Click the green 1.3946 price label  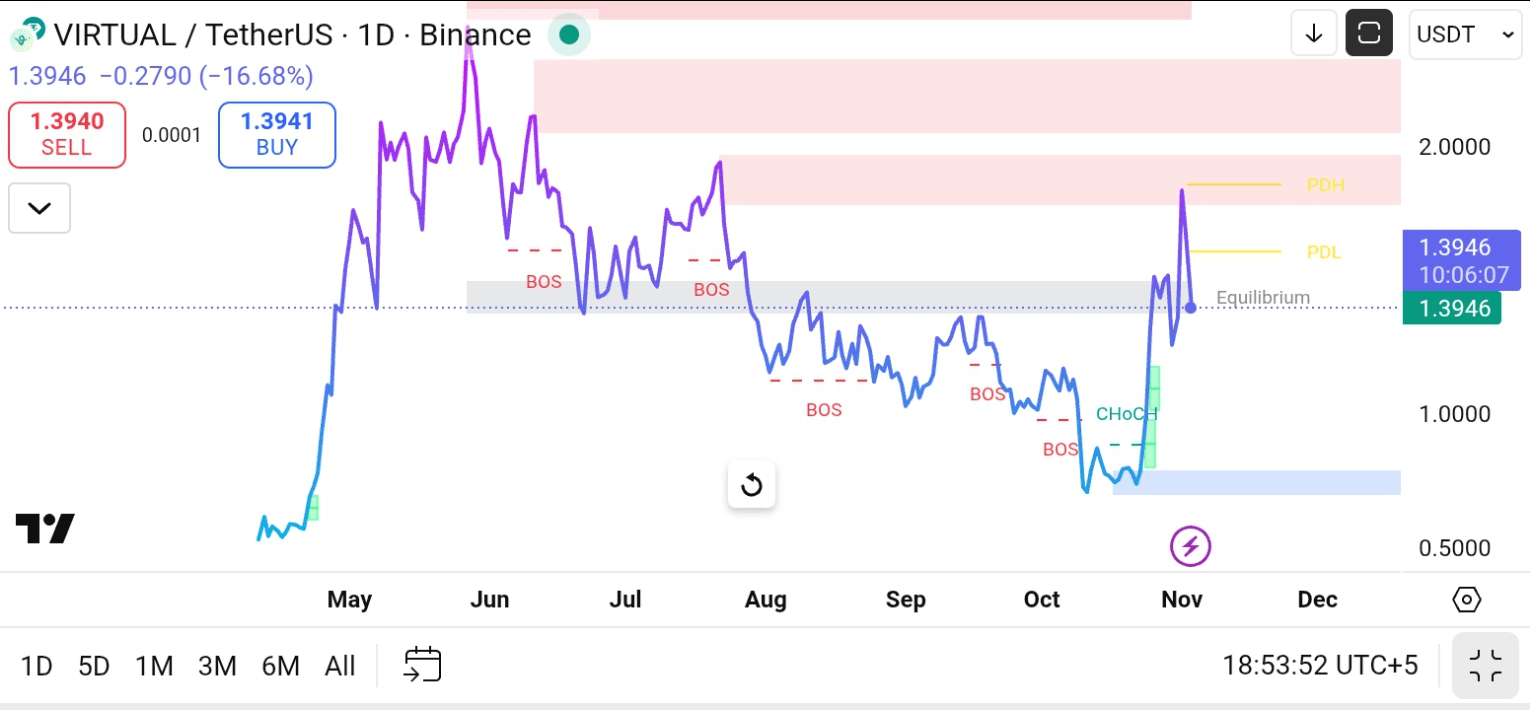point(1451,308)
